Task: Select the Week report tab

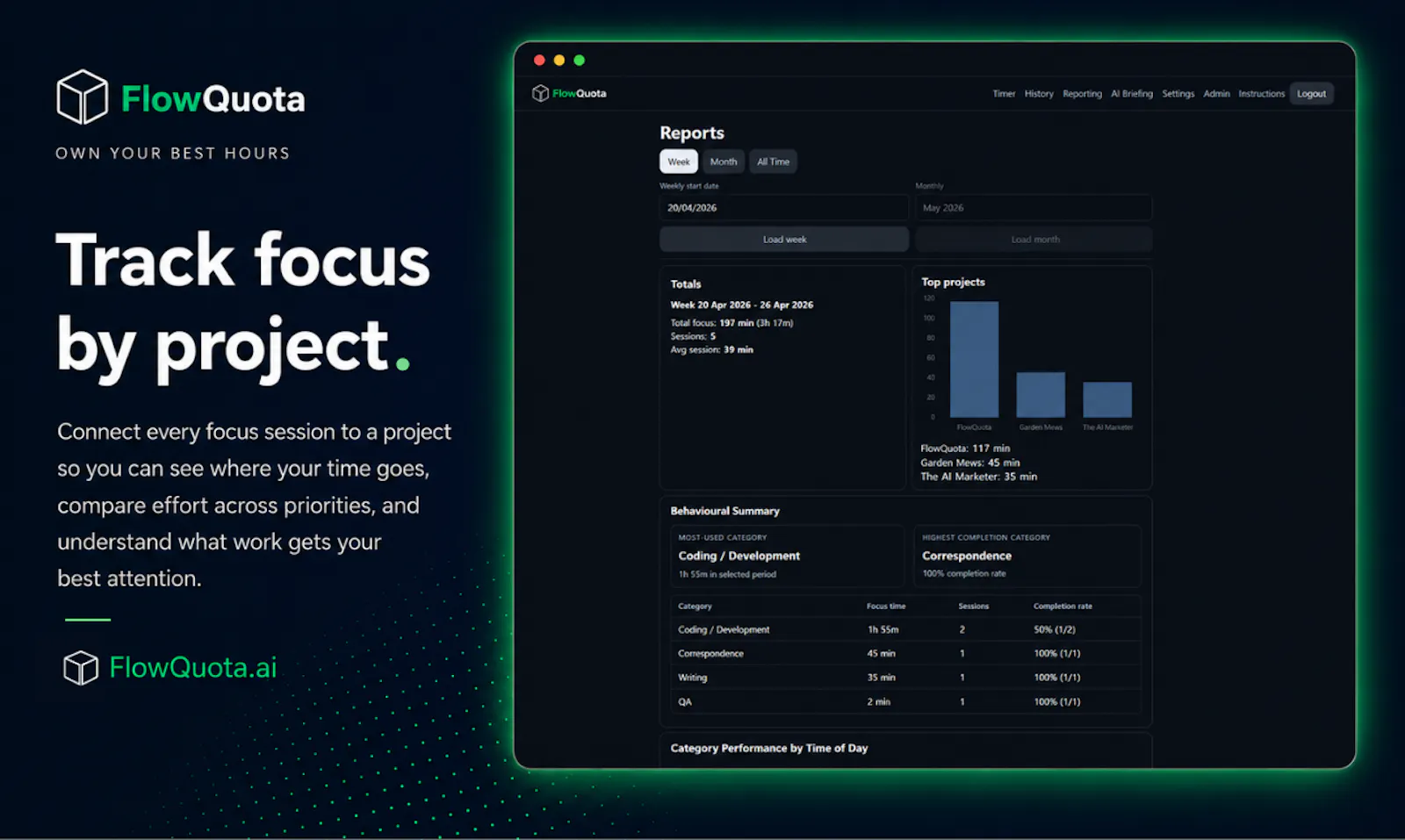Action: [679, 162]
